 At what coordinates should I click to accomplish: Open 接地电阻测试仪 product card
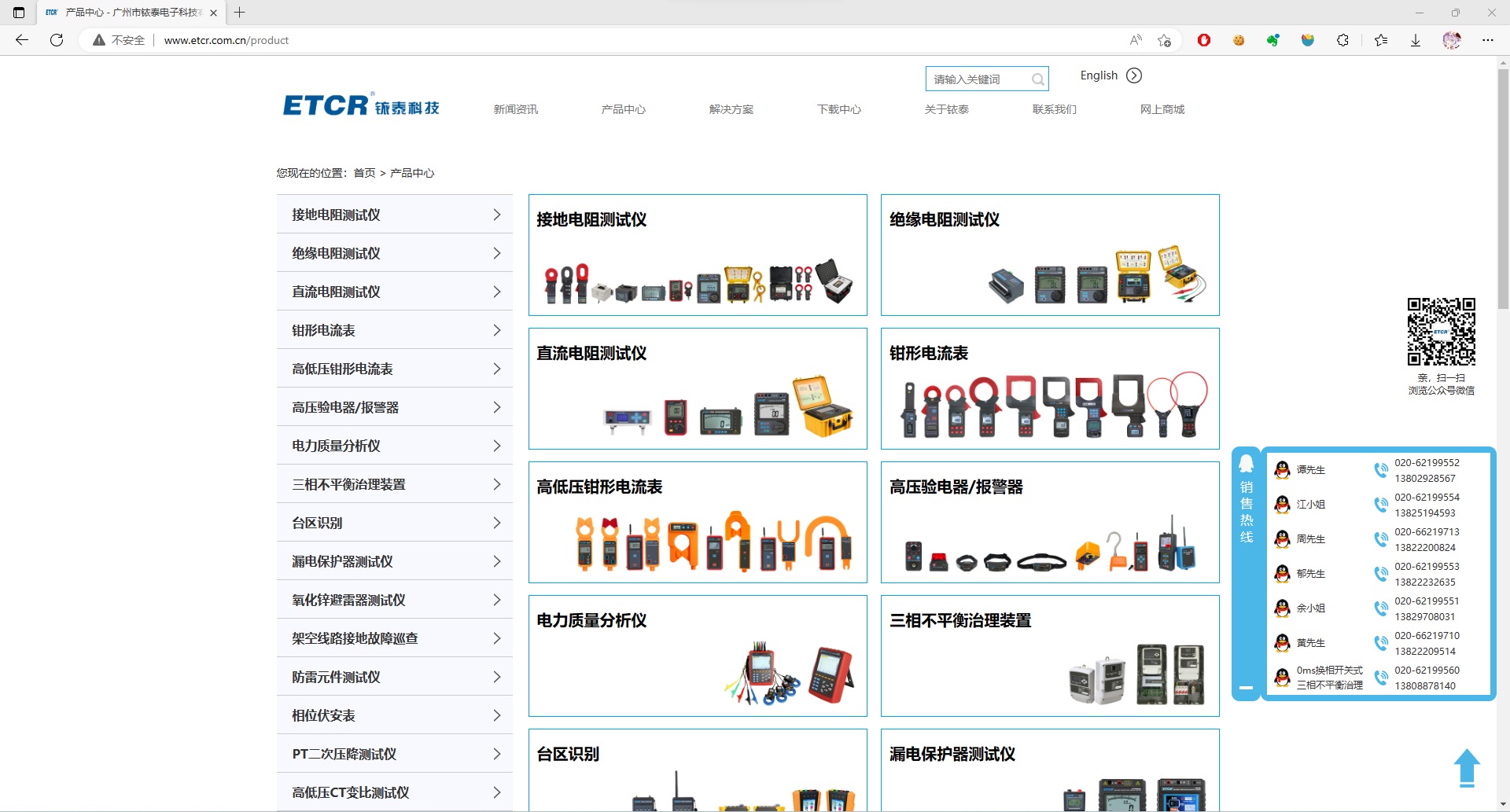coord(698,255)
